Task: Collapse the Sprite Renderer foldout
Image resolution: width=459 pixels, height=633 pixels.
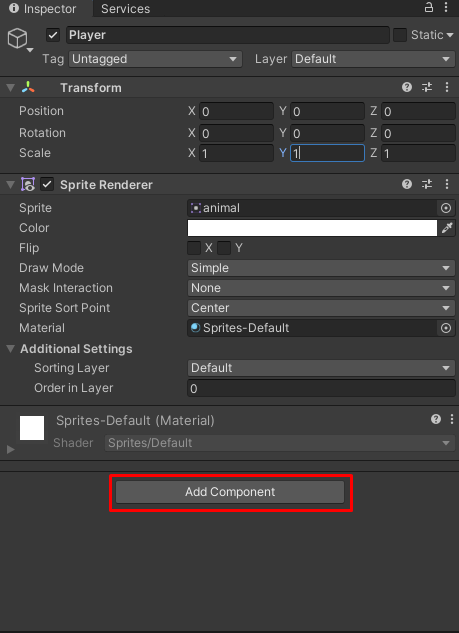Action: tap(10, 185)
